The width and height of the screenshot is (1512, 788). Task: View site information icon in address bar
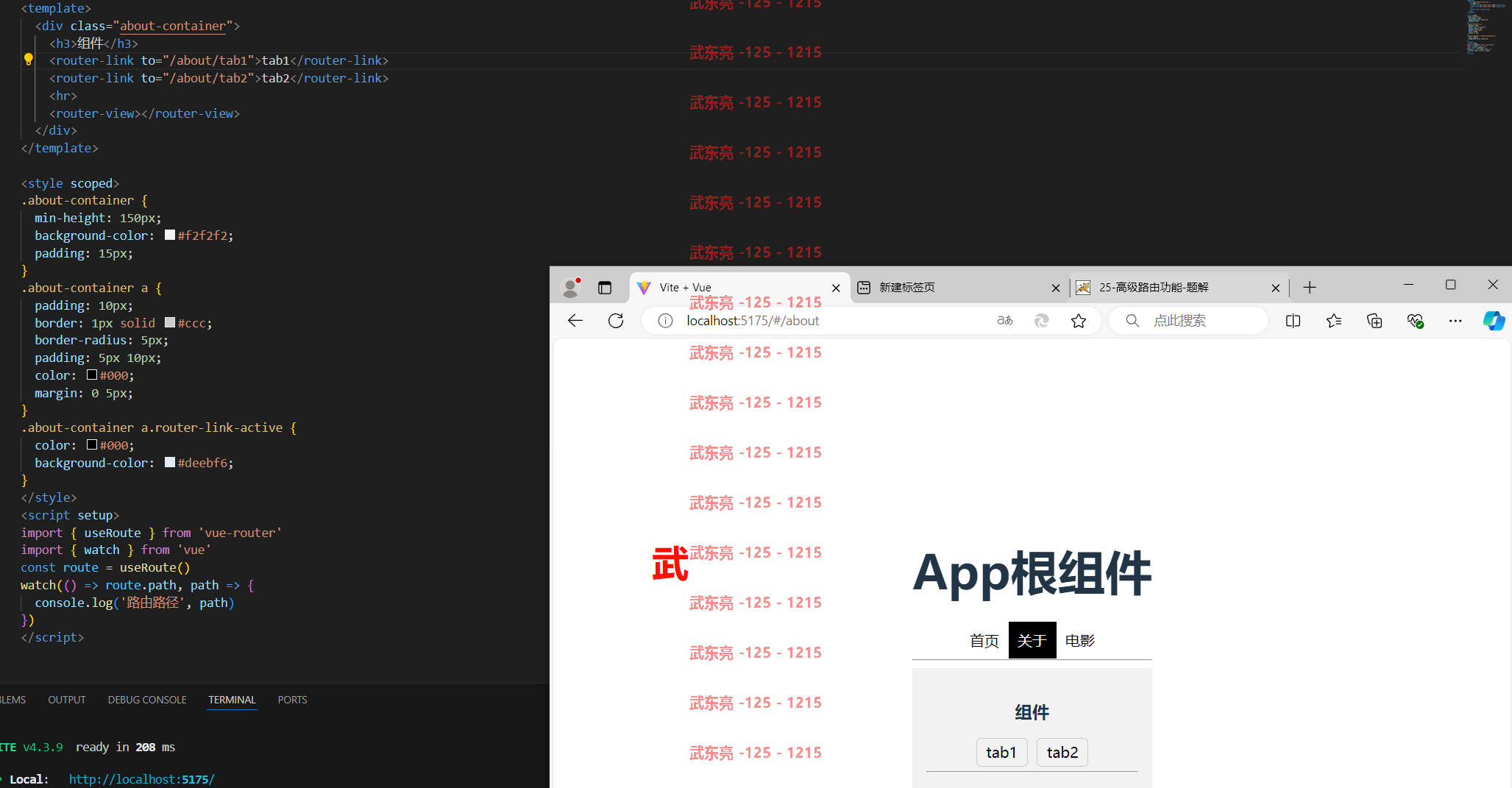665,321
